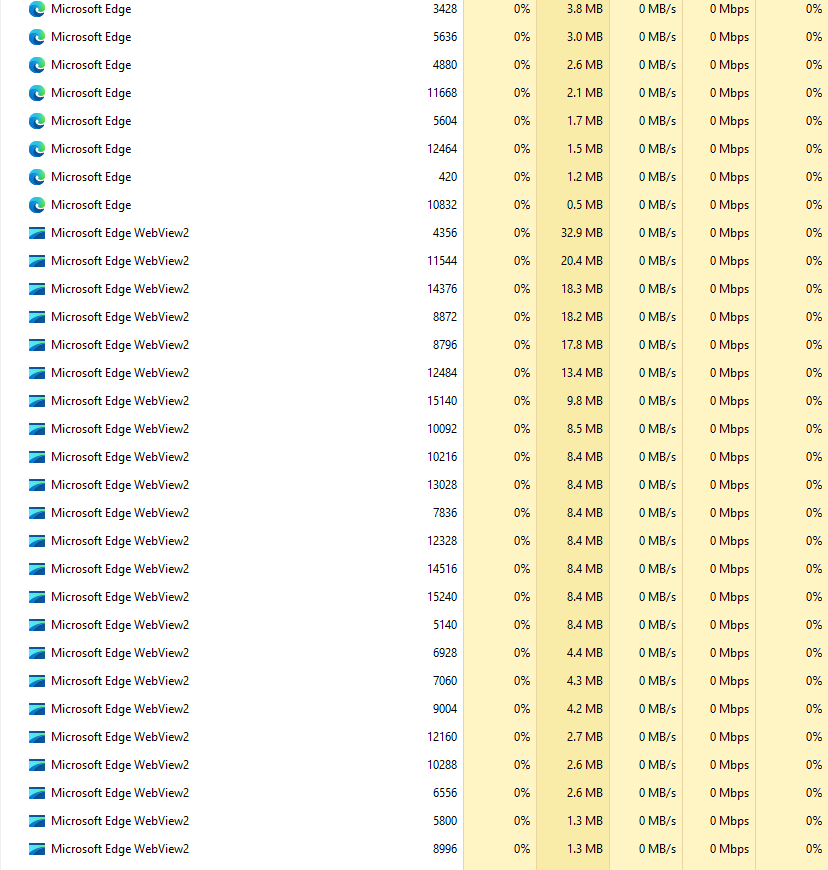This screenshot has height=870, width=828.
Task: Click the WebView2 icon for PID 13028
Action: (37, 485)
